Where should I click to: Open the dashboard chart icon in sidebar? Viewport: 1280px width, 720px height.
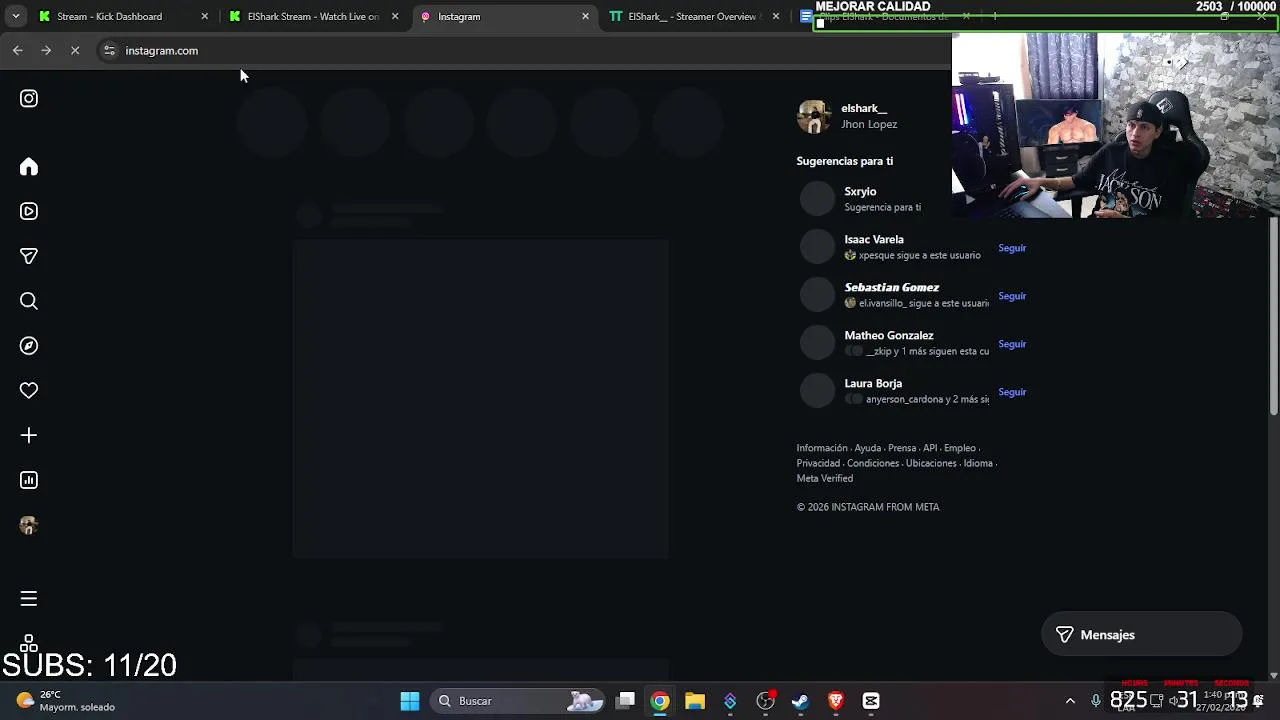29,480
